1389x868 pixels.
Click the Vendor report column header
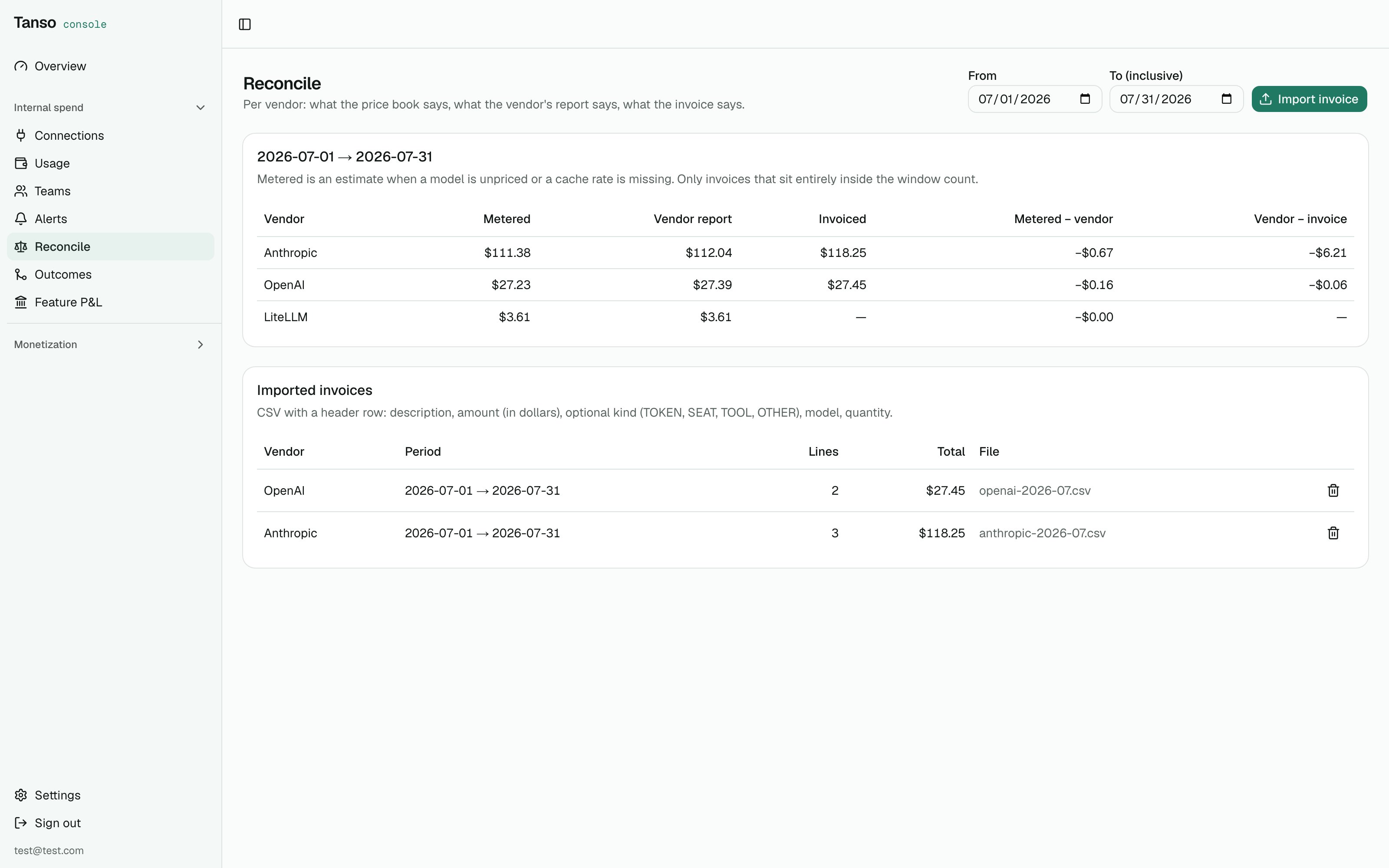692,219
